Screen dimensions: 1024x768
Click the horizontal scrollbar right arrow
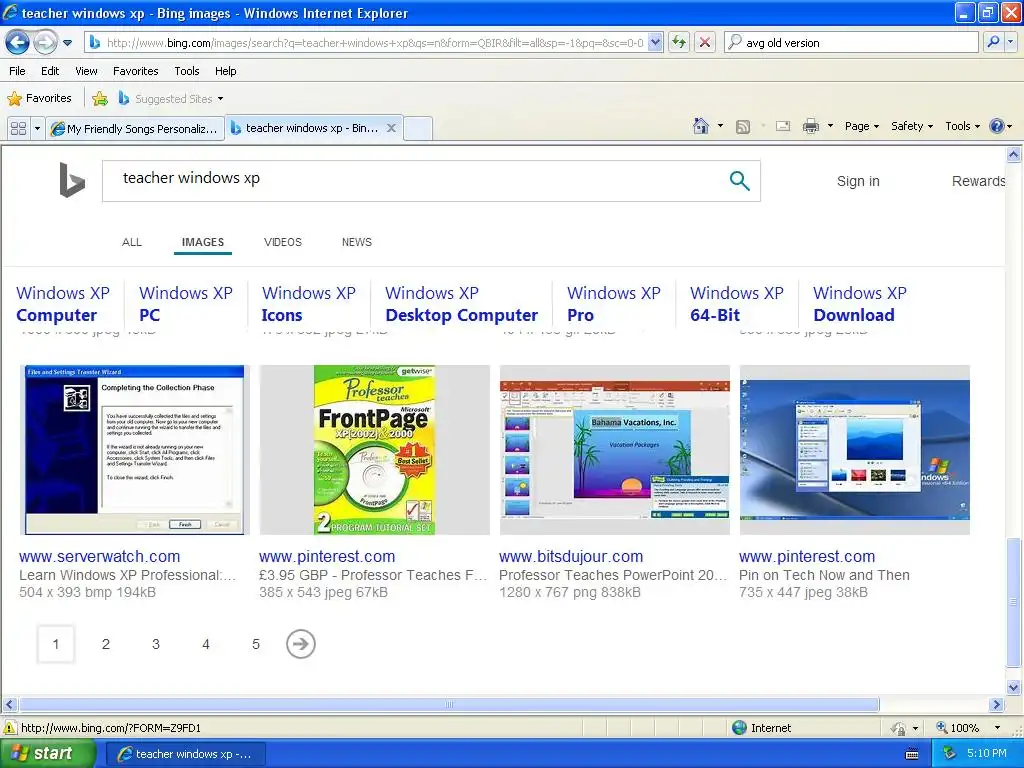[996, 705]
